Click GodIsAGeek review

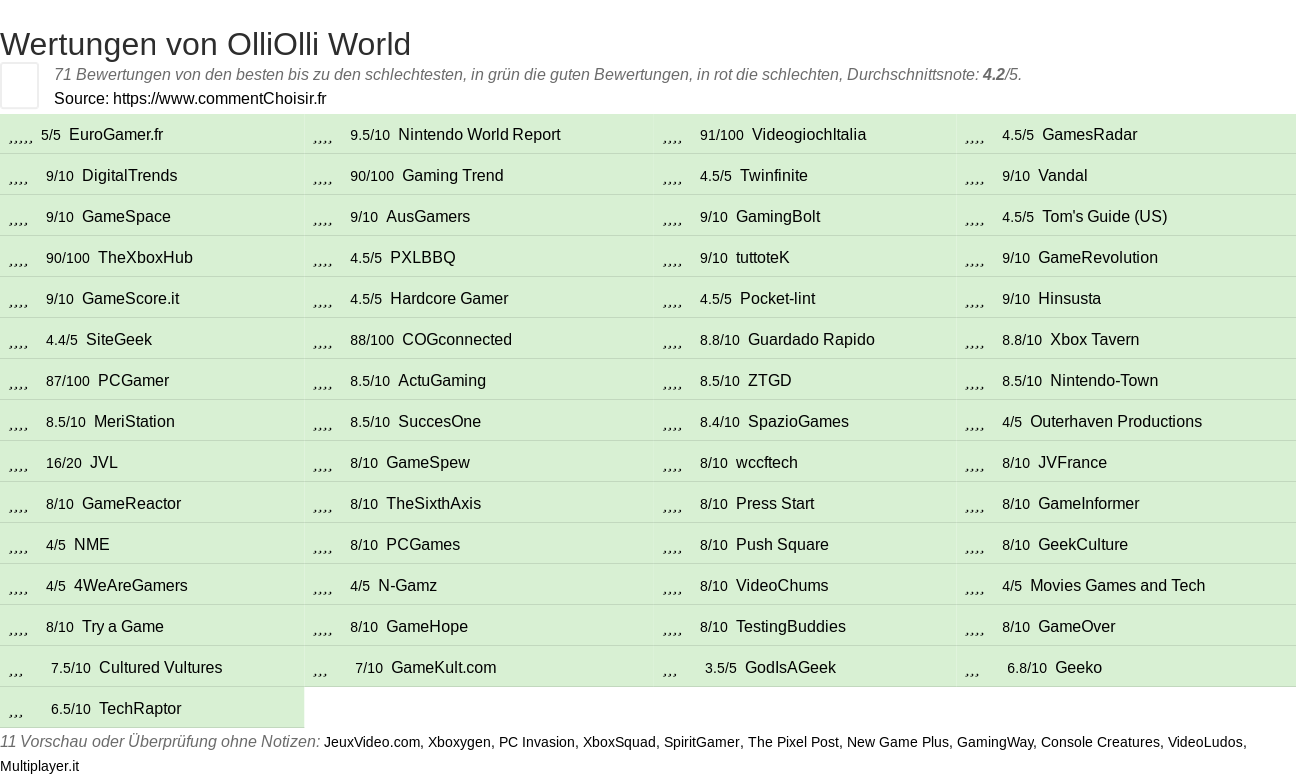tap(790, 668)
